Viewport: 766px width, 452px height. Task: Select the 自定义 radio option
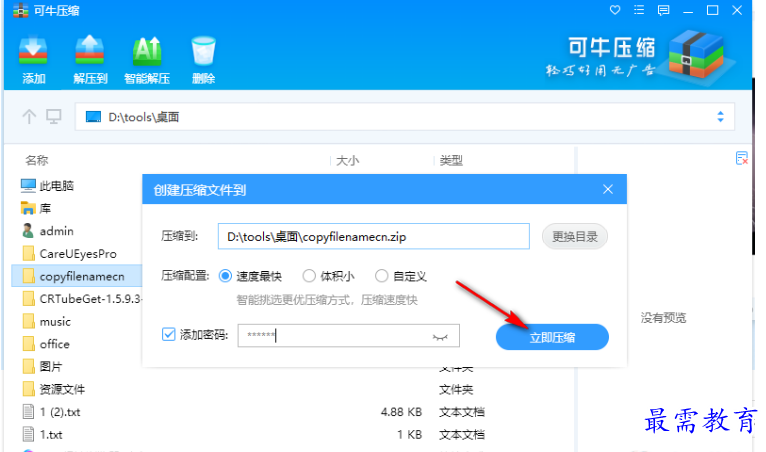click(382, 276)
